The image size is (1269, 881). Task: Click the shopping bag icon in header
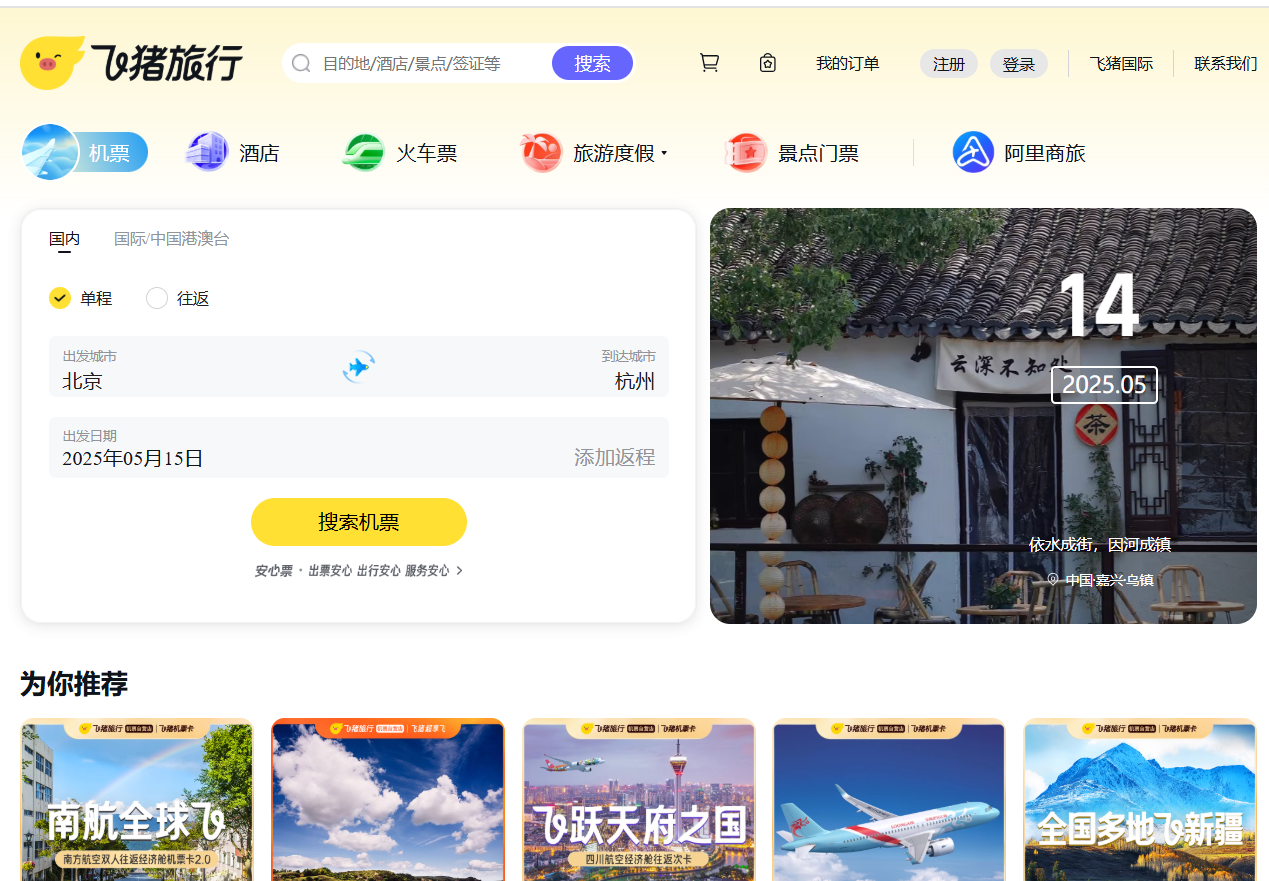tap(767, 63)
